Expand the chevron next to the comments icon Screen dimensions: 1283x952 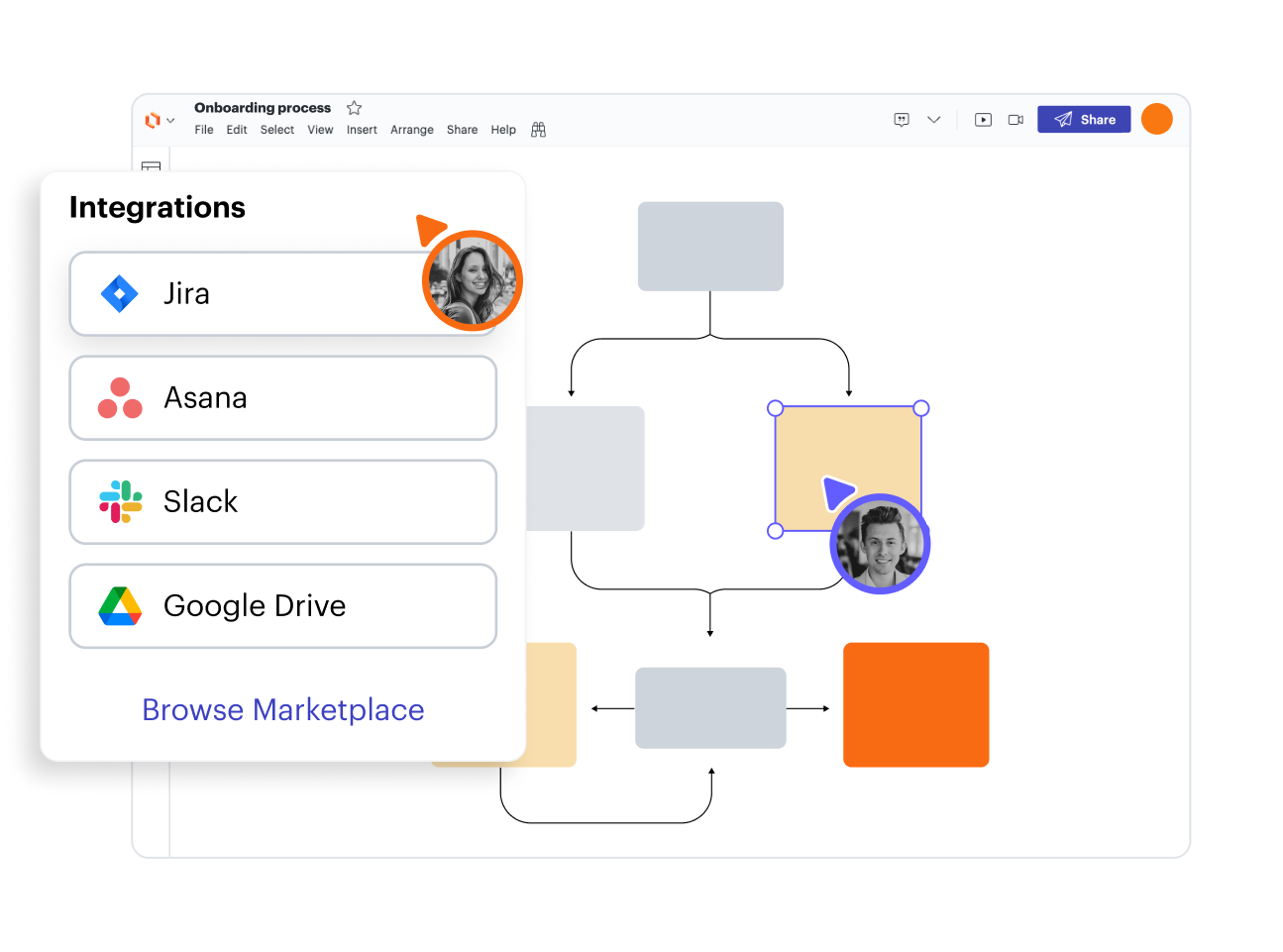point(933,120)
